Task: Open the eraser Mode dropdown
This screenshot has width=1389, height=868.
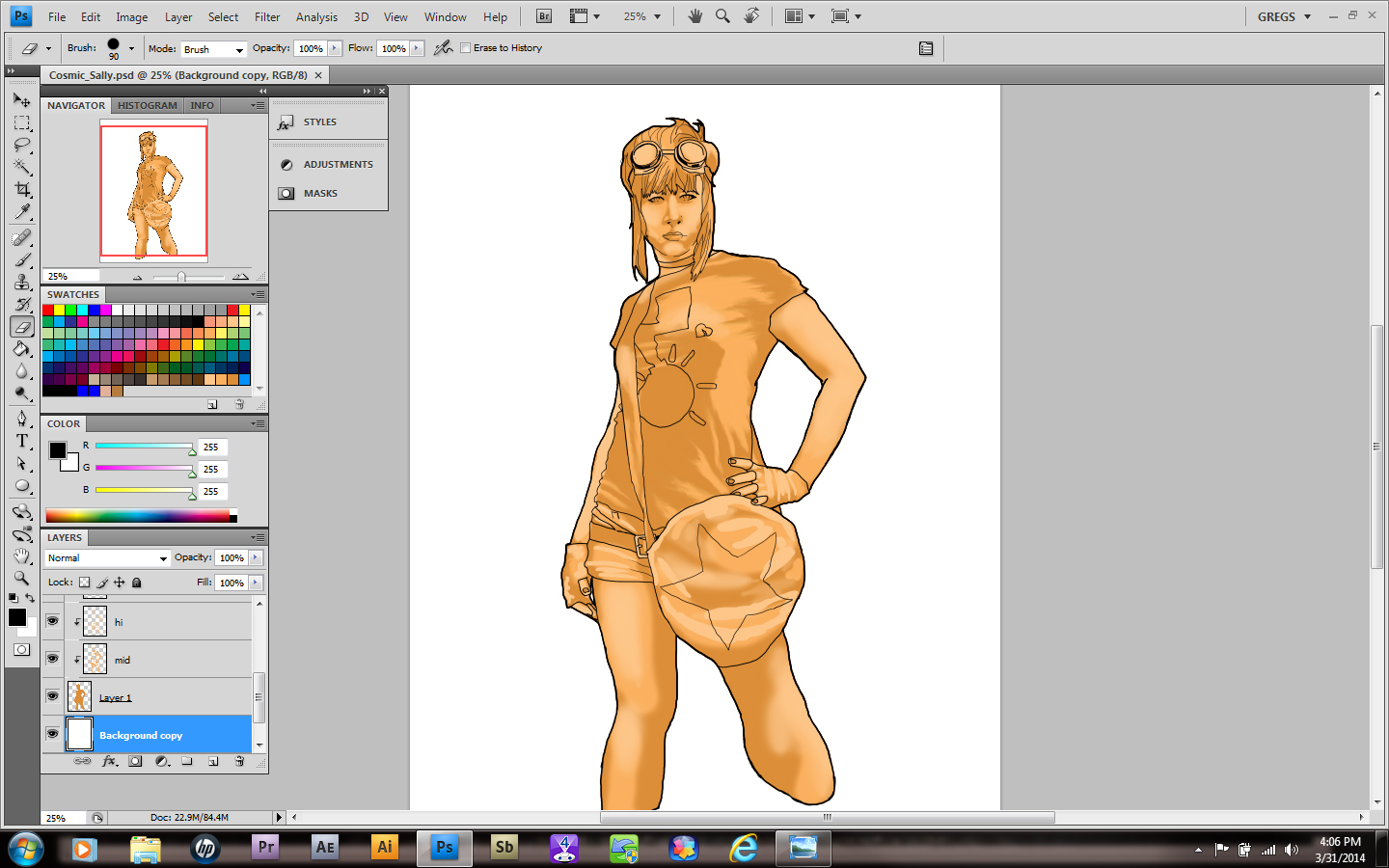Action: point(213,49)
